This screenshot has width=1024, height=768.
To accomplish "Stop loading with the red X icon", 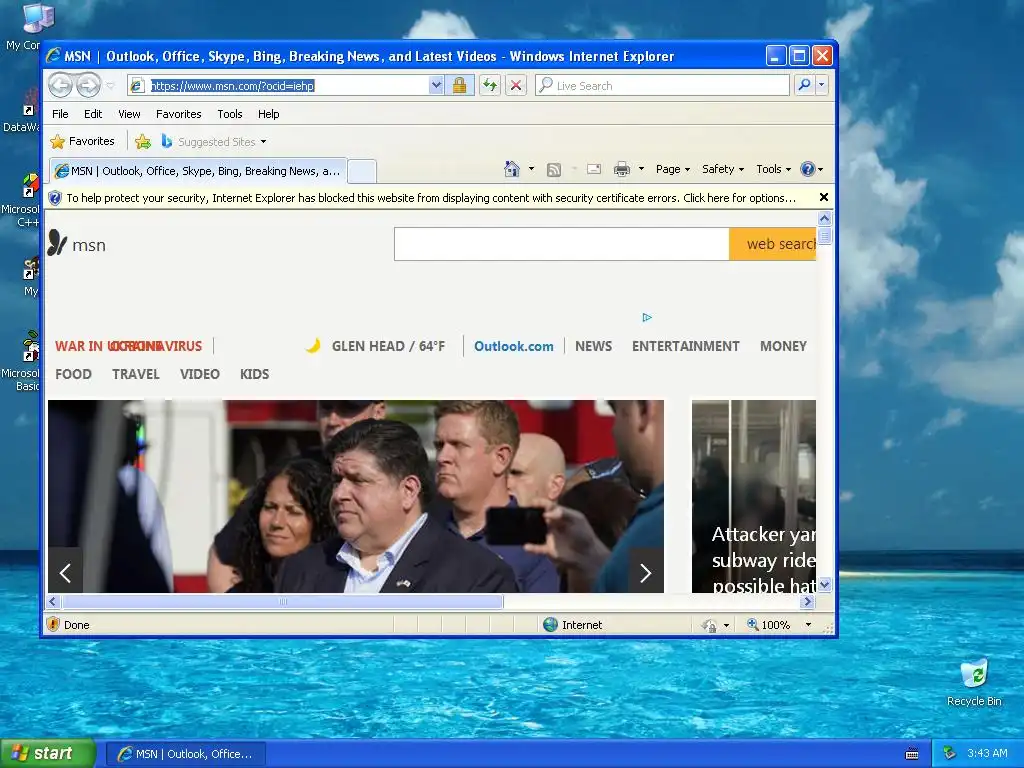I will (516, 86).
